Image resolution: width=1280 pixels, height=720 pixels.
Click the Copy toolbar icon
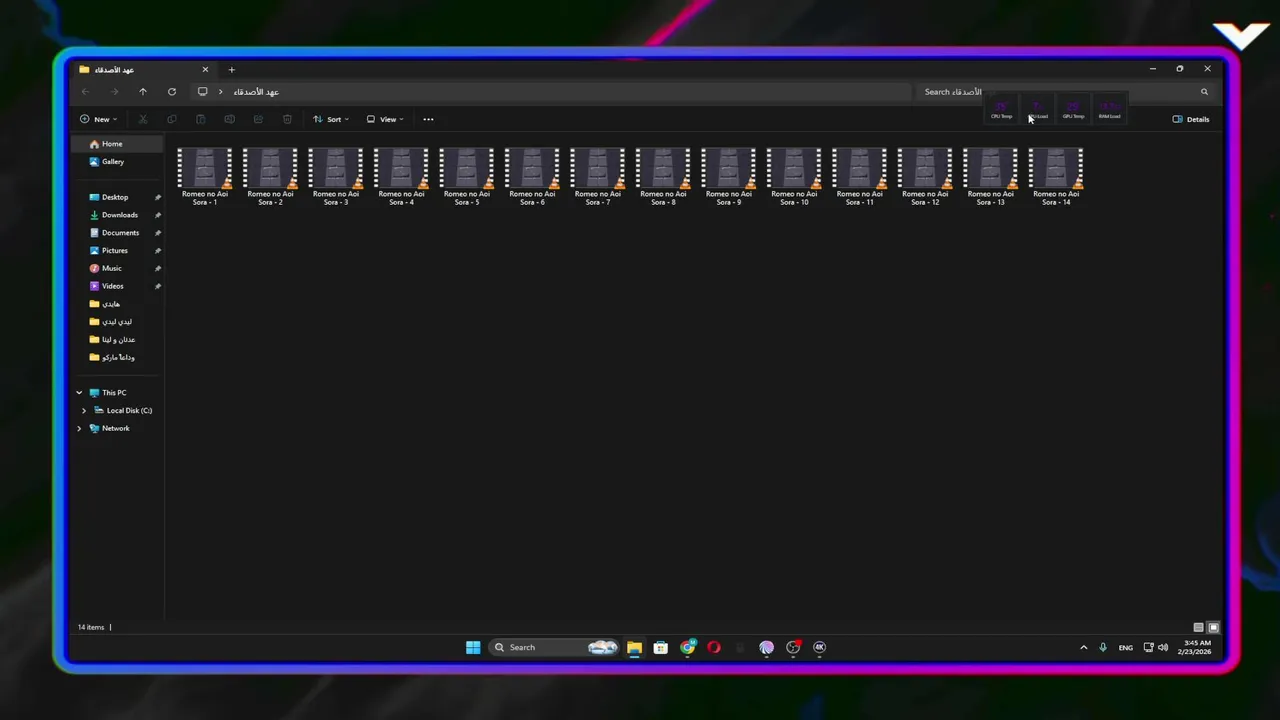tap(172, 119)
